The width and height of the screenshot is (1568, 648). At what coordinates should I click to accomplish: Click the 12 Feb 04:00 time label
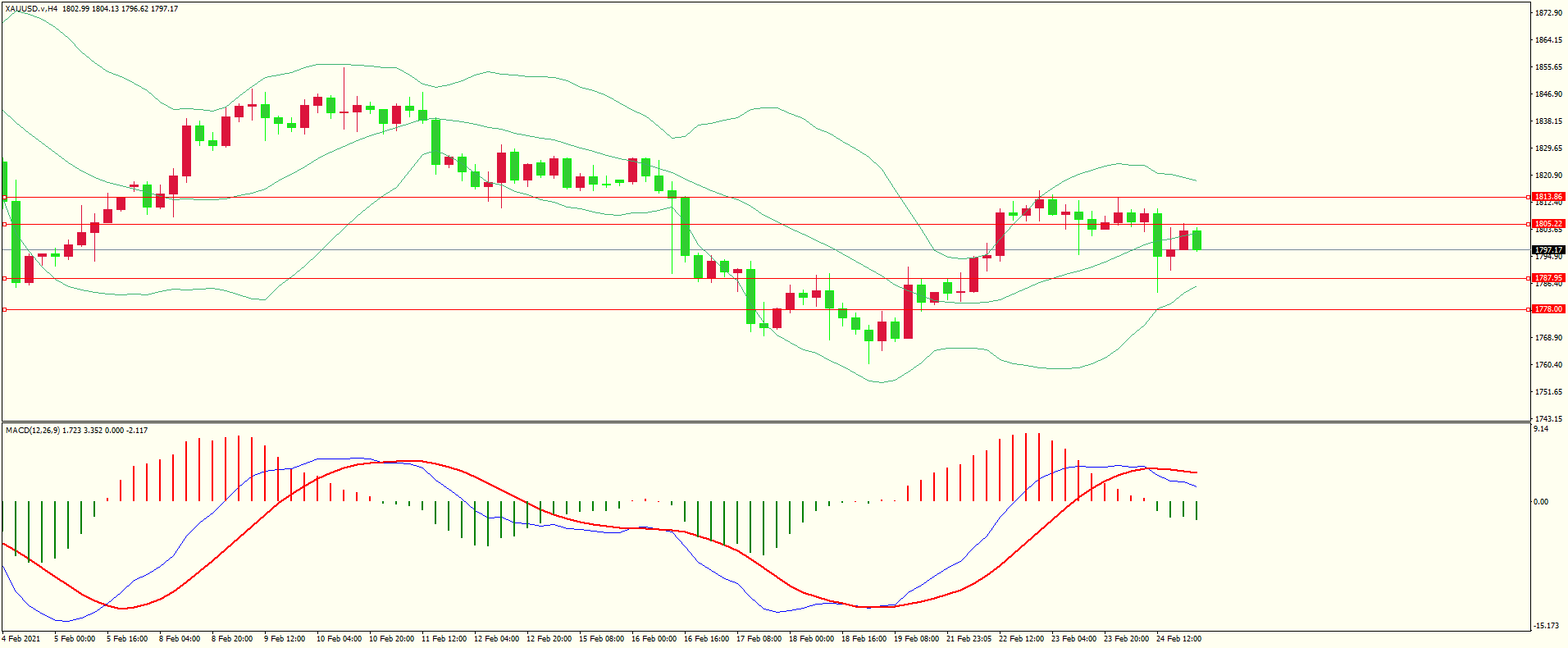coord(496,639)
